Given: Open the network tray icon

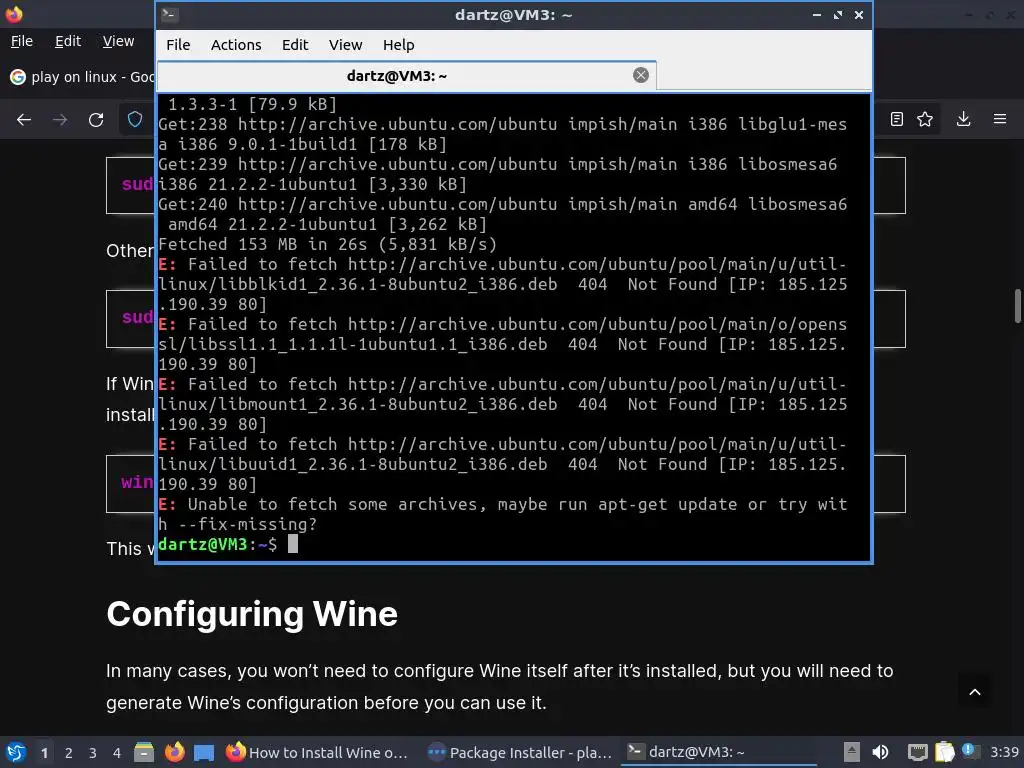Looking at the screenshot, I should (918, 752).
